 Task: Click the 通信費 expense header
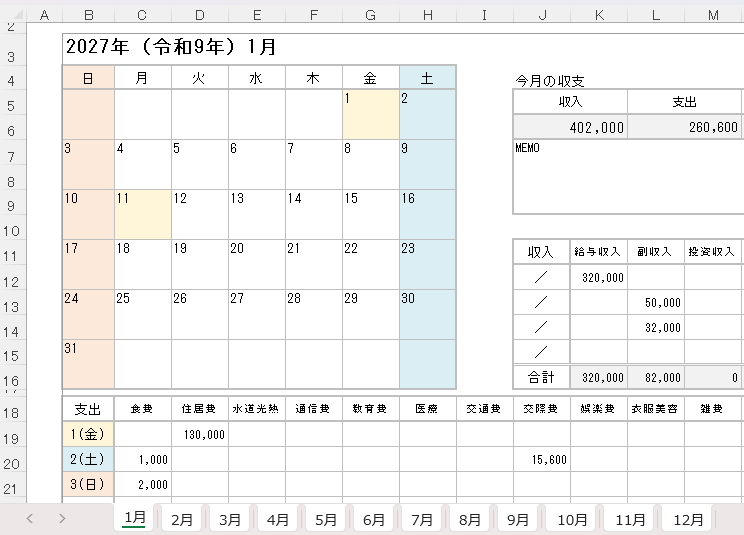[314, 408]
